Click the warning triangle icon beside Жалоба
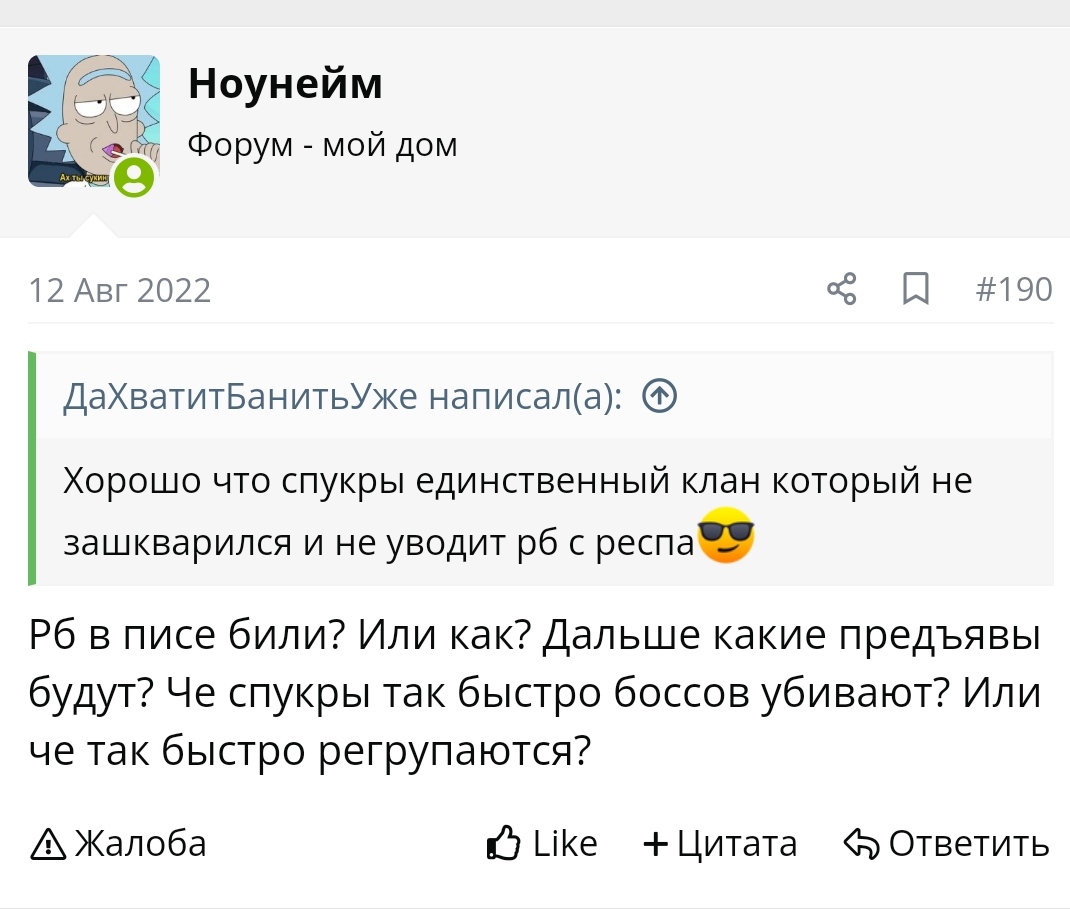 (48, 845)
